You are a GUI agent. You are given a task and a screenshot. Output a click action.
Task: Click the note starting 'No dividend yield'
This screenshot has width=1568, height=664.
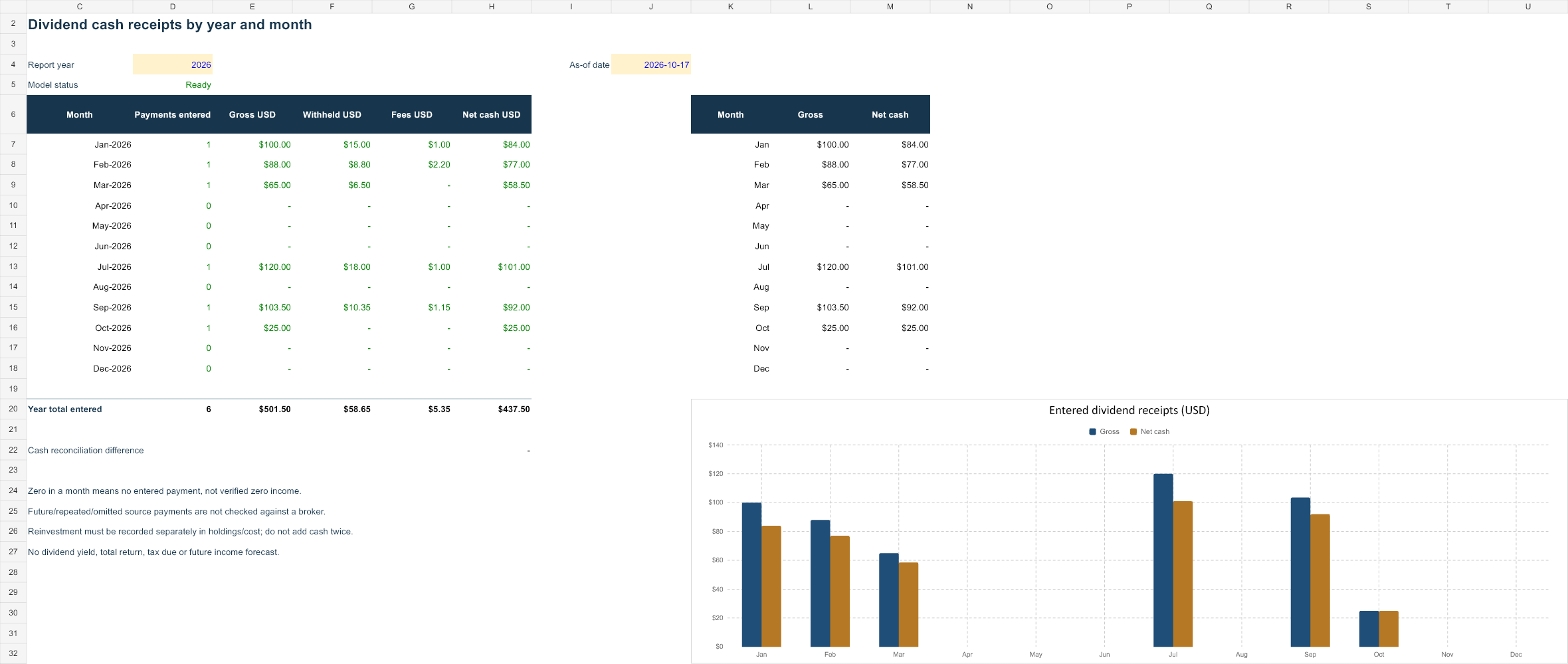[x=153, y=552]
